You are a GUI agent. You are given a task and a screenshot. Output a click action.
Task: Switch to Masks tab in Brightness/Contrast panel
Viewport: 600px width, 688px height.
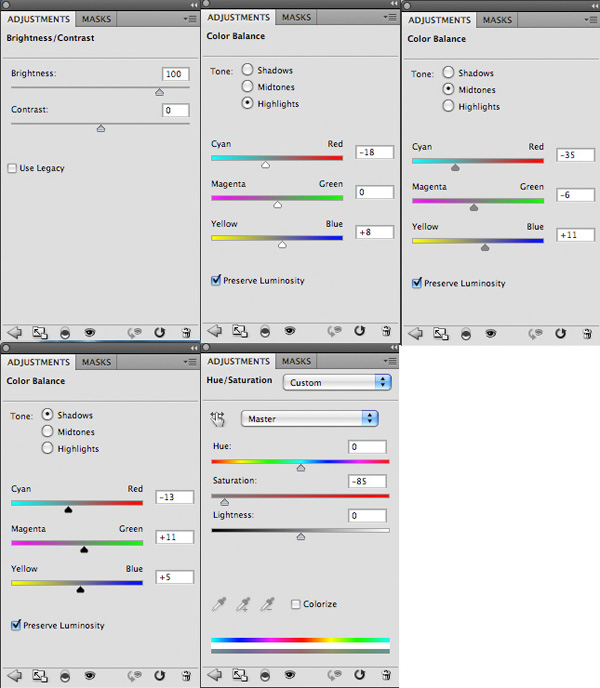[x=97, y=19]
